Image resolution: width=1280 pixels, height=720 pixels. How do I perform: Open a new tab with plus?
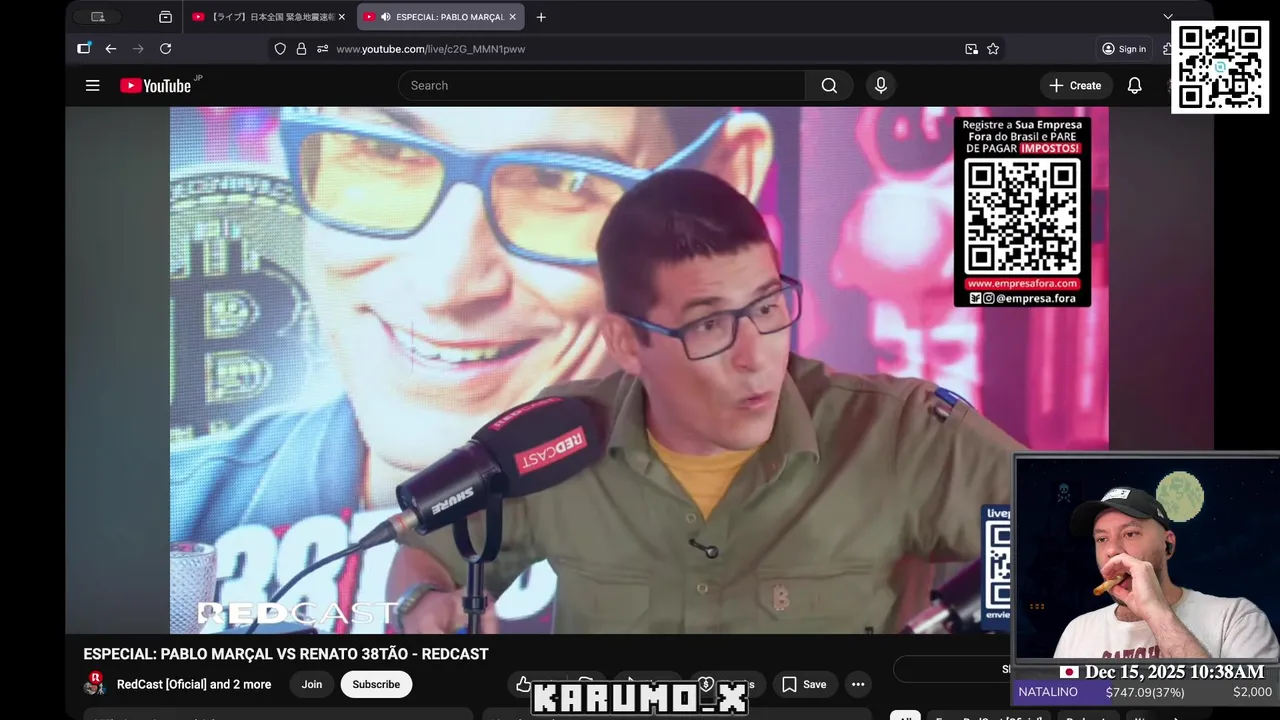pyautogui.click(x=541, y=17)
